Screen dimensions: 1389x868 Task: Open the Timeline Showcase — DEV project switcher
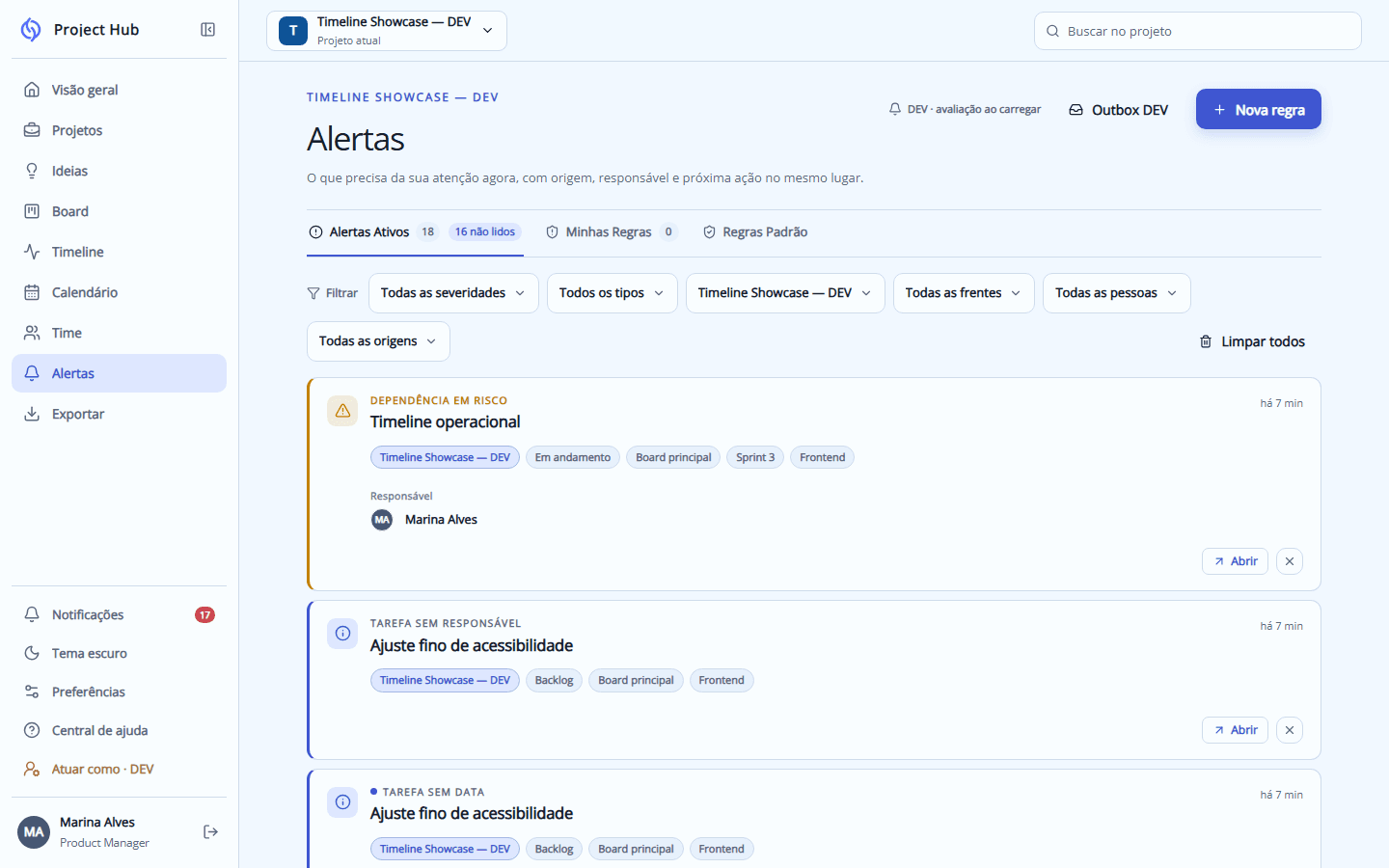(x=387, y=31)
